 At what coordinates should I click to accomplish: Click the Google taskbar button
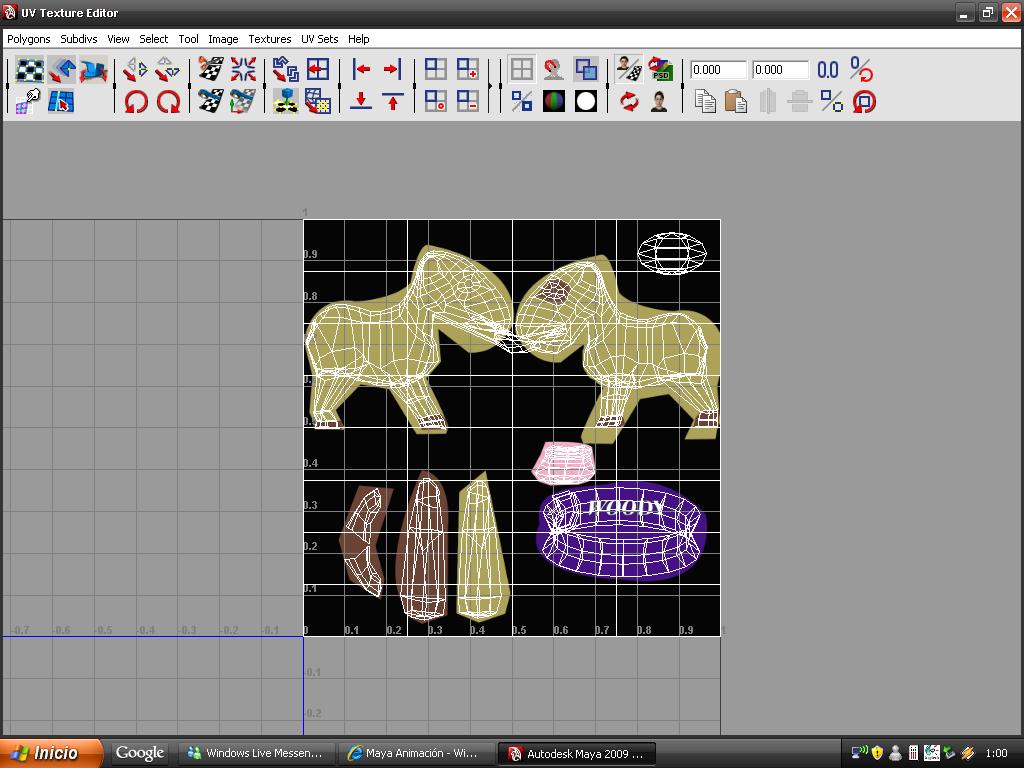tap(140, 753)
